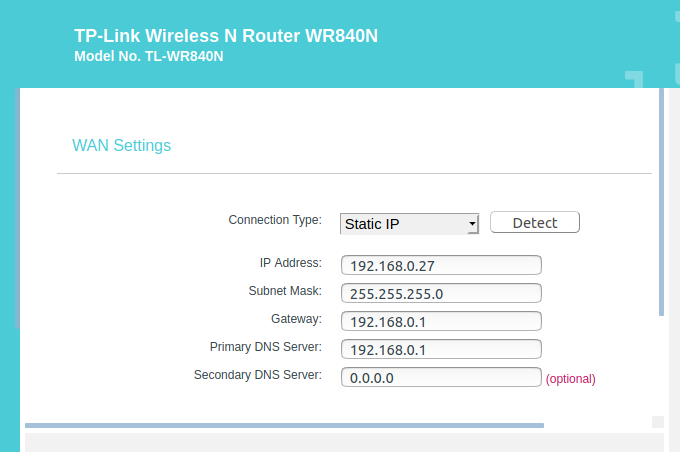Click the Detect button
The width and height of the screenshot is (680, 452).
pyautogui.click(x=535, y=222)
